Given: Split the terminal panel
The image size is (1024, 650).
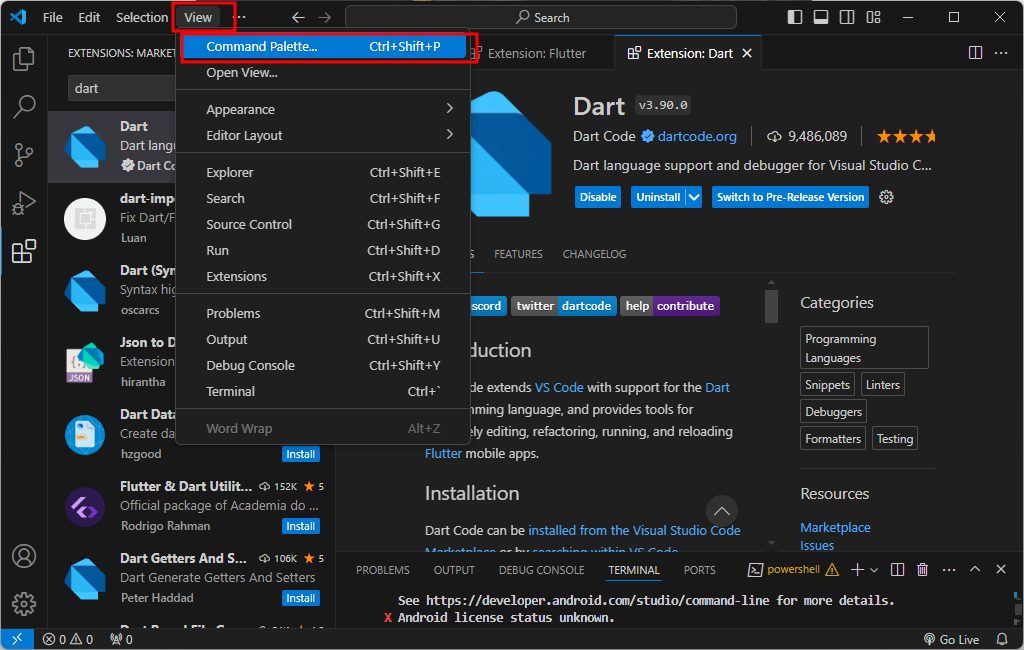Looking at the screenshot, I should 897,570.
